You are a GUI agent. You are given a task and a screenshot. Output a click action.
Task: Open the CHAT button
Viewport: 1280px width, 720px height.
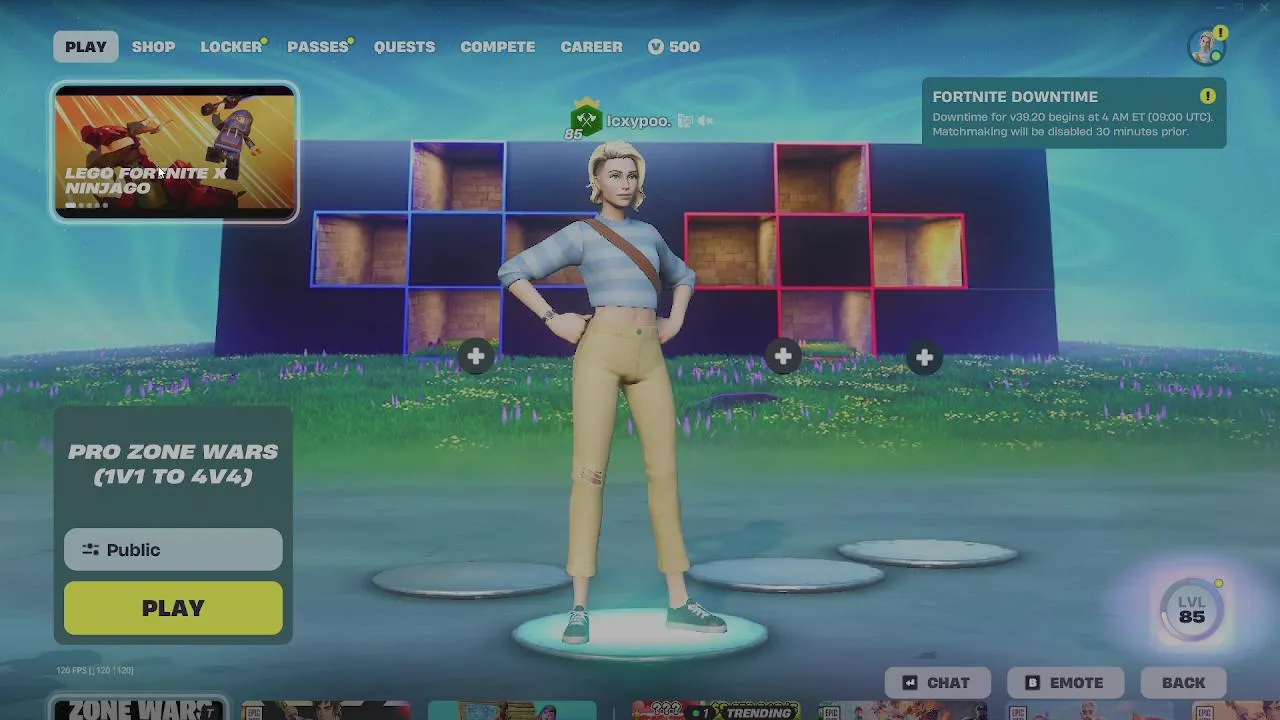(x=938, y=682)
